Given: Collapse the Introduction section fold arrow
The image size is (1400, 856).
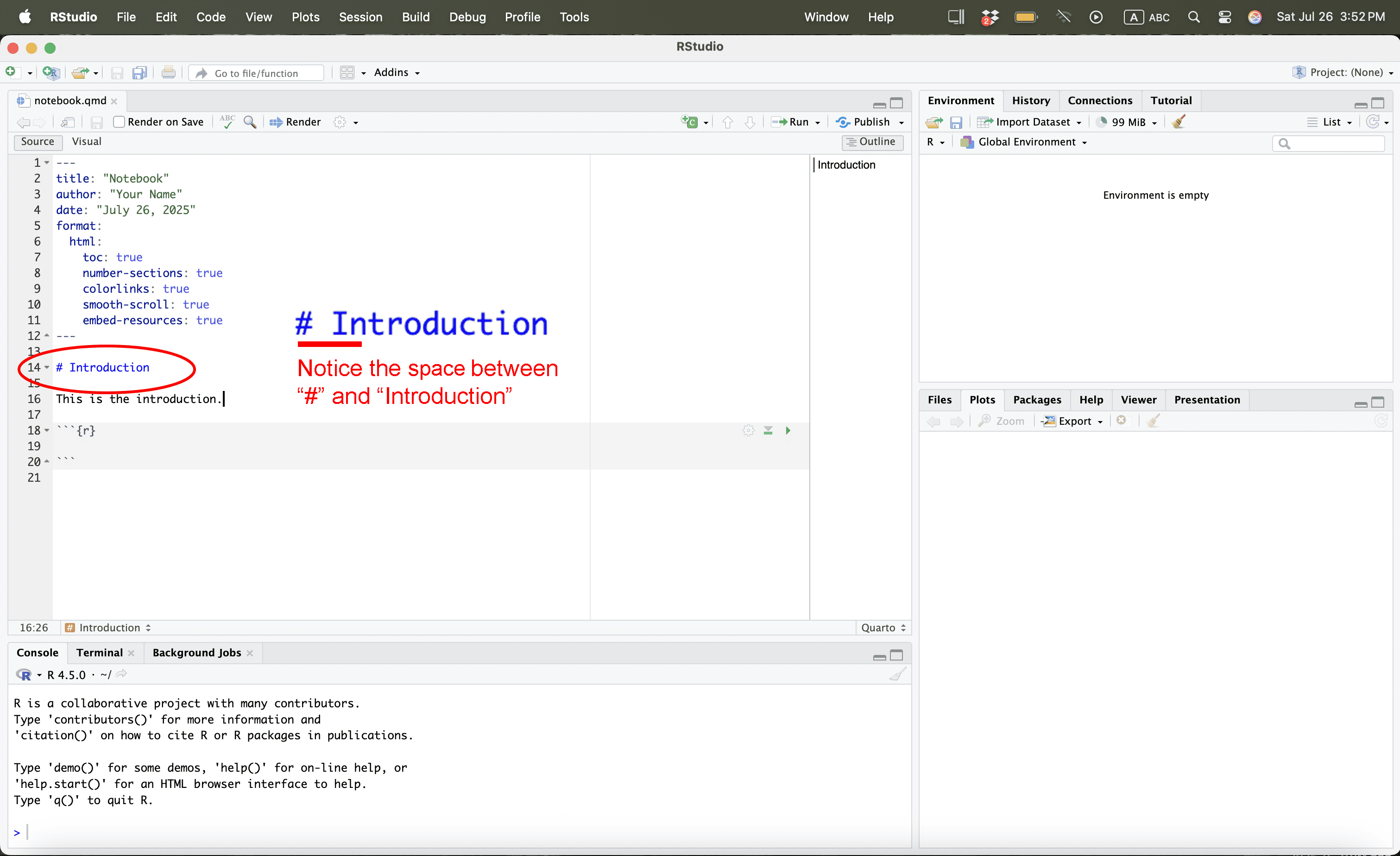Looking at the screenshot, I should point(47,367).
